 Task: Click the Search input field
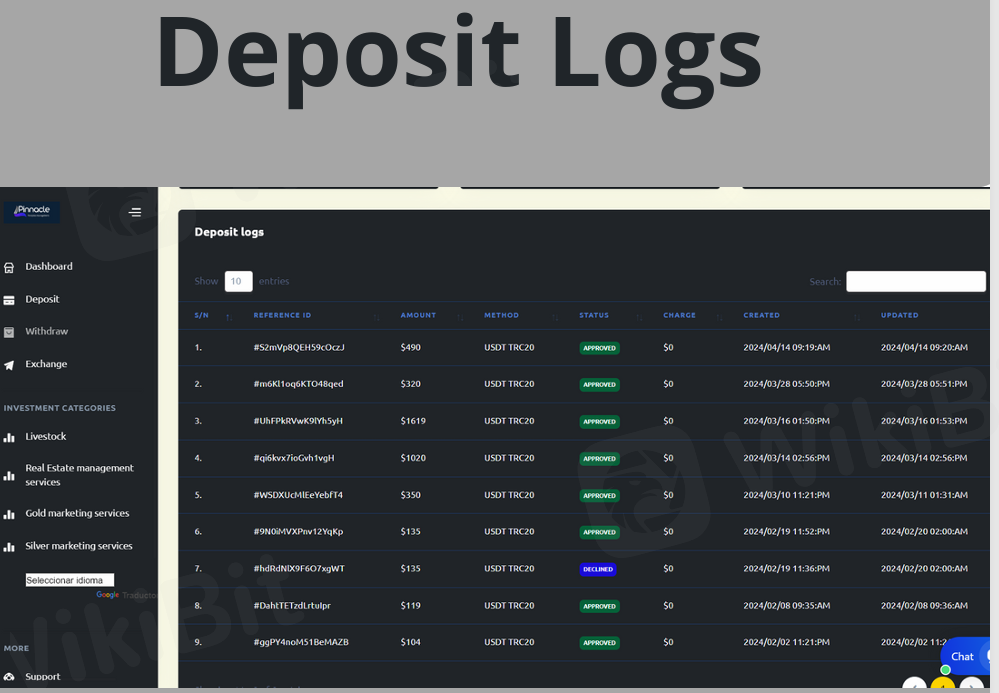[915, 282]
